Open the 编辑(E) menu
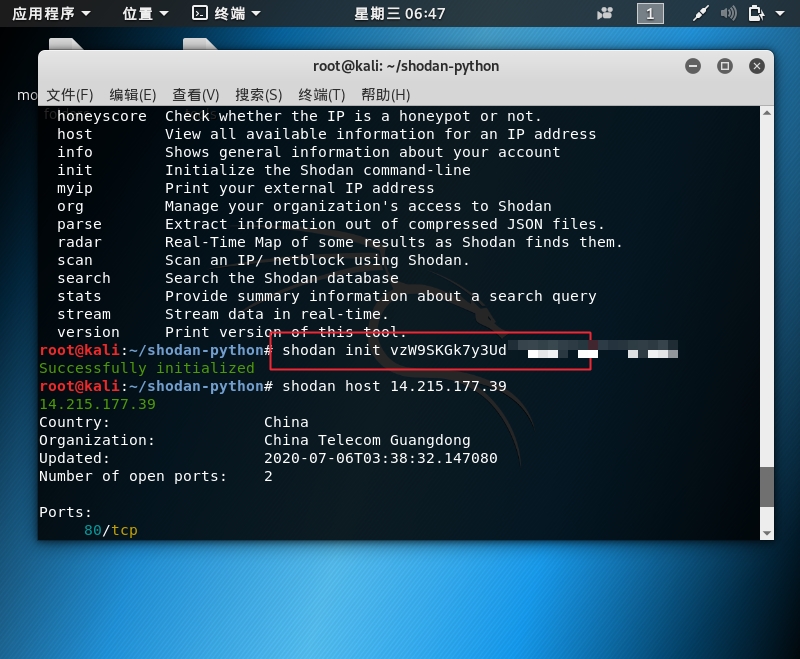This screenshot has width=800, height=659. pyautogui.click(x=133, y=95)
